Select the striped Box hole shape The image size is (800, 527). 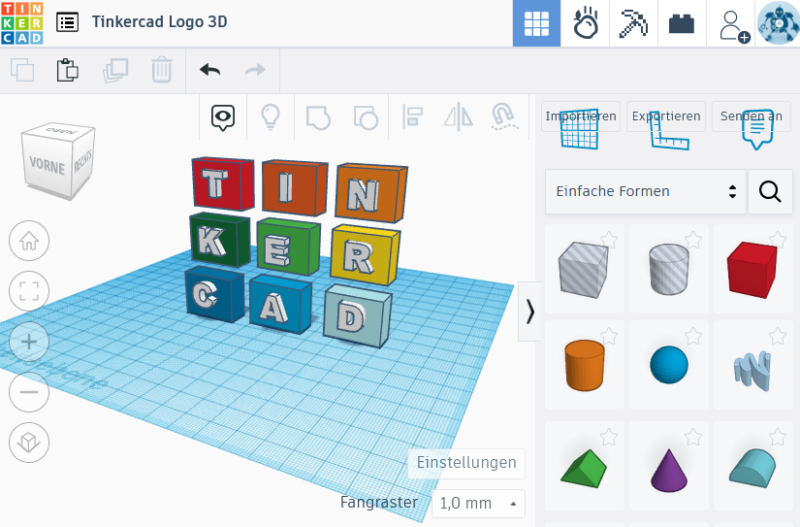tap(584, 269)
